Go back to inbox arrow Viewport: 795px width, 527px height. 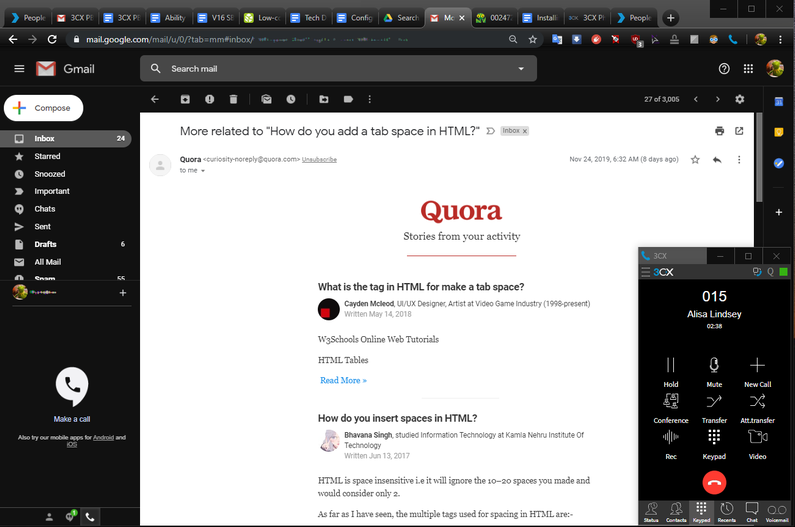tap(155, 99)
